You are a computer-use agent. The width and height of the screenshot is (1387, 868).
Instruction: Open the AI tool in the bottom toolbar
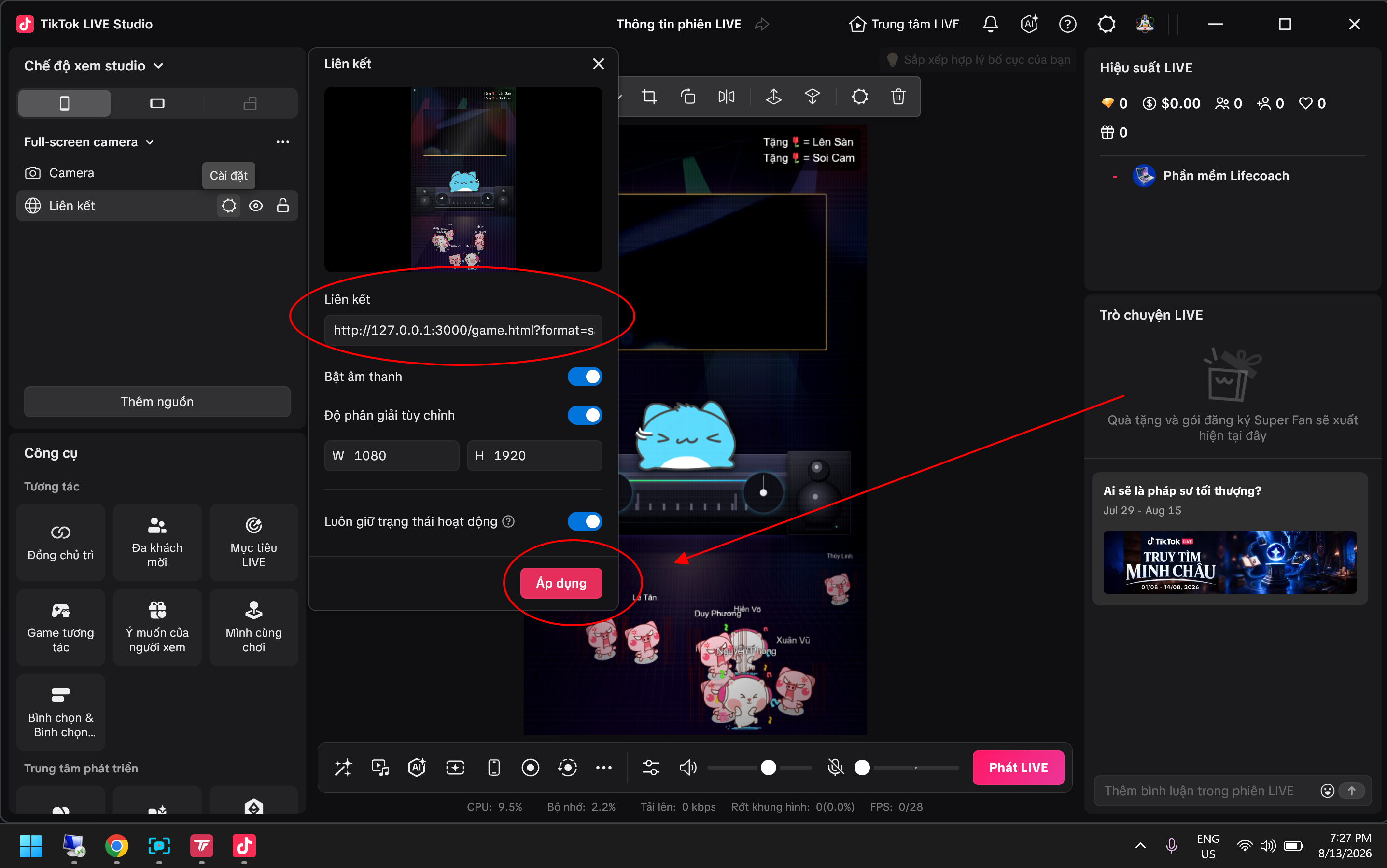point(417,768)
